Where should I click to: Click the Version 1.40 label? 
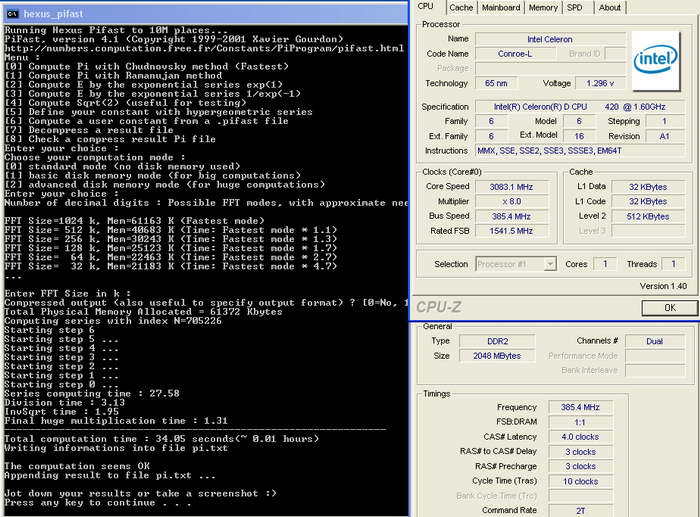(x=663, y=286)
